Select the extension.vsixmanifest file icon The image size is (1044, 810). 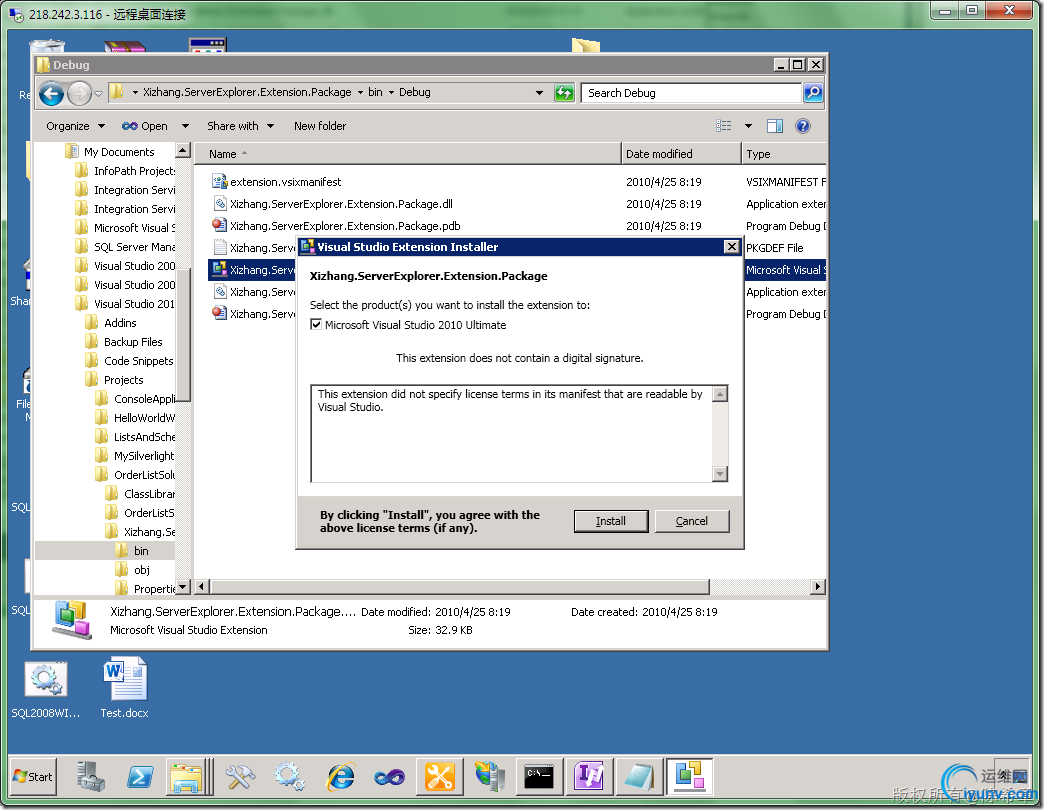(x=220, y=181)
